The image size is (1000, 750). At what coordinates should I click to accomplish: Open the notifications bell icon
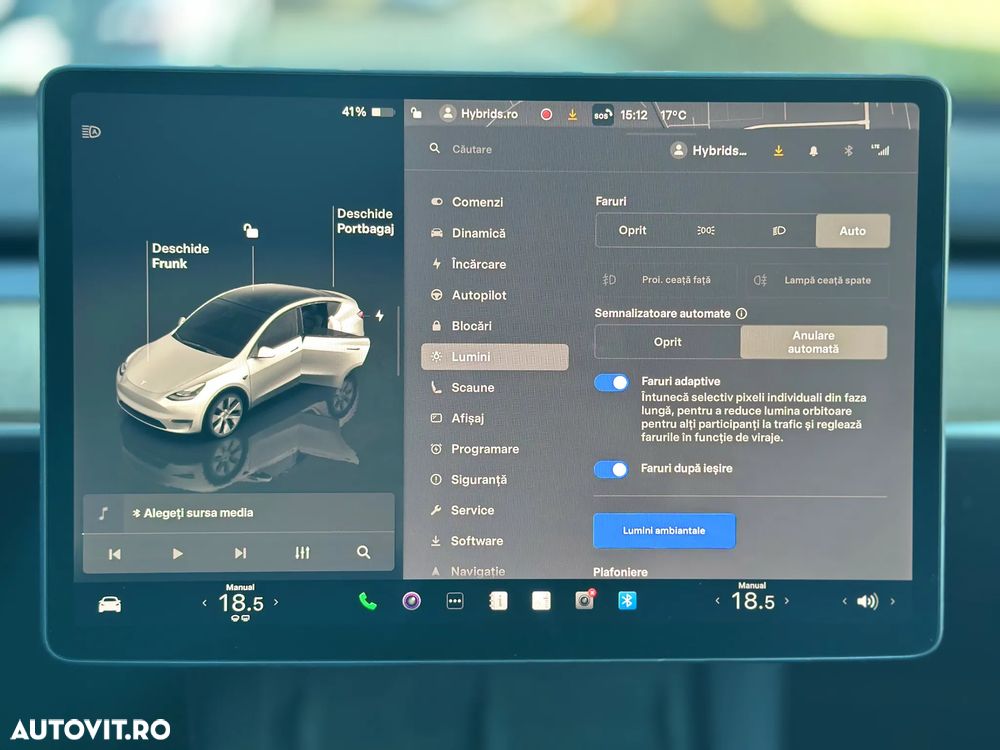coord(813,151)
